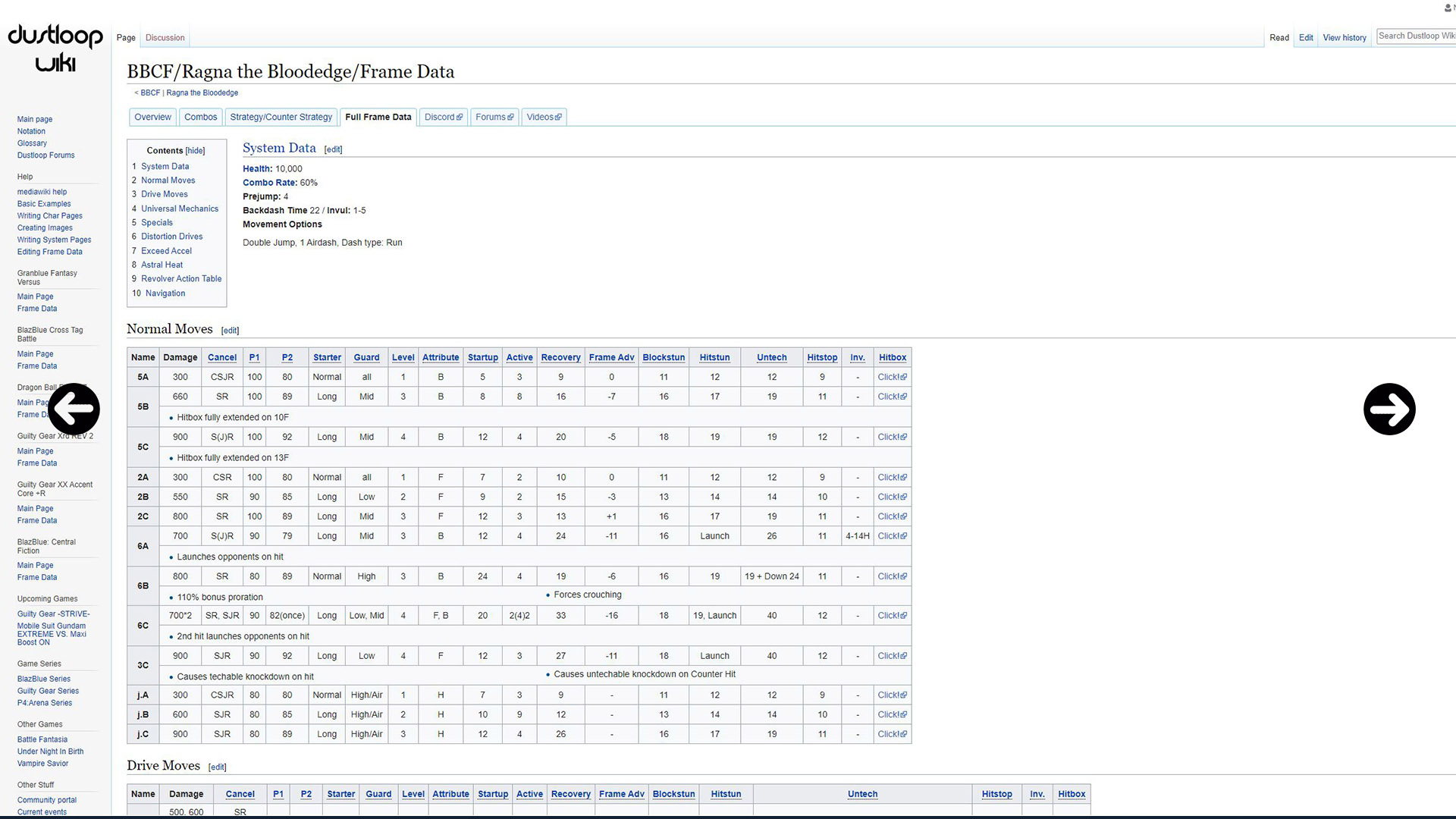The width and height of the screenshot is (1456, 819).
Task: Open Main page in sidebar
Action: tap(35, 119)
